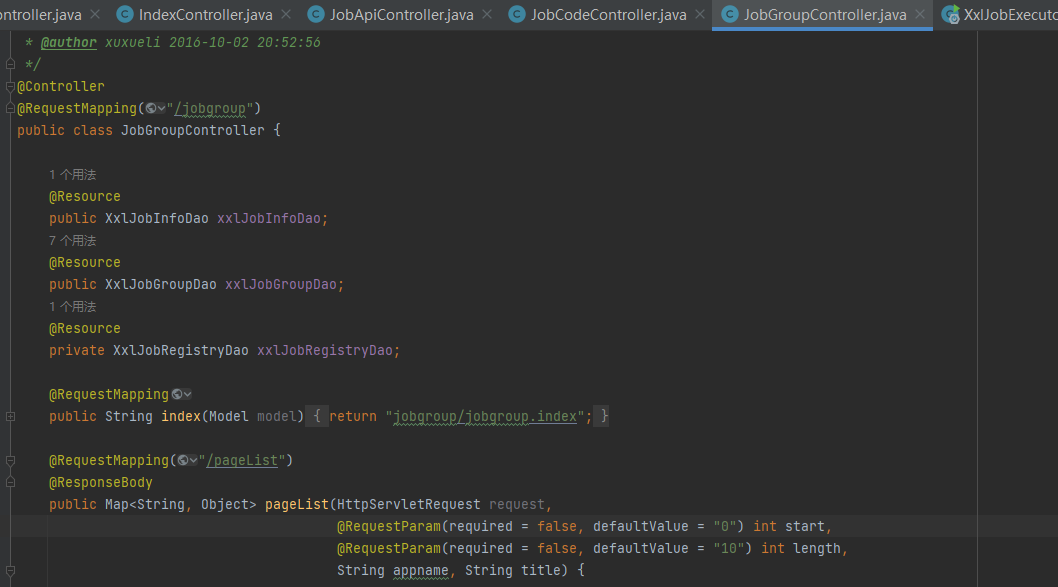
Task: Close the JobGroupController.java tab
Action: tap(922, 14)
